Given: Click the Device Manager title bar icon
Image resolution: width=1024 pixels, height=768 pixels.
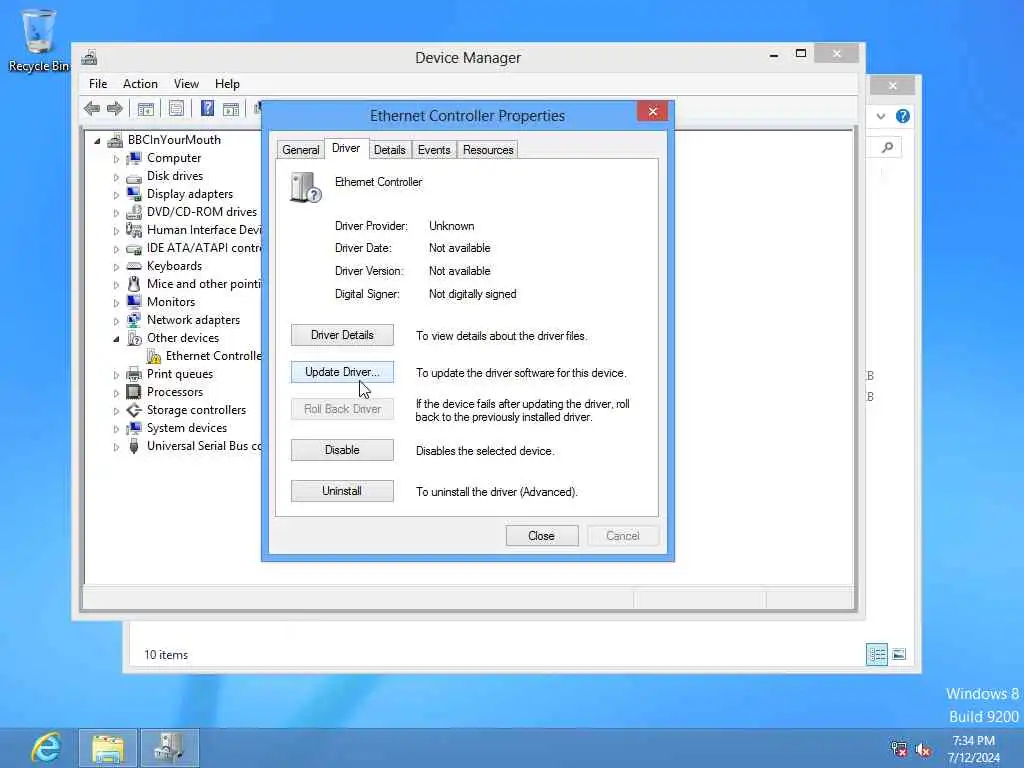Looking at the screenshot, I should click(x=89, y=57).
